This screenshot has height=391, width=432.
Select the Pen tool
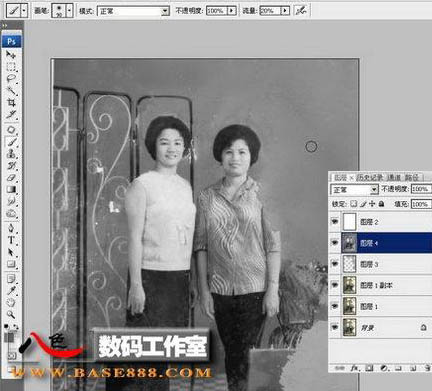11,228
